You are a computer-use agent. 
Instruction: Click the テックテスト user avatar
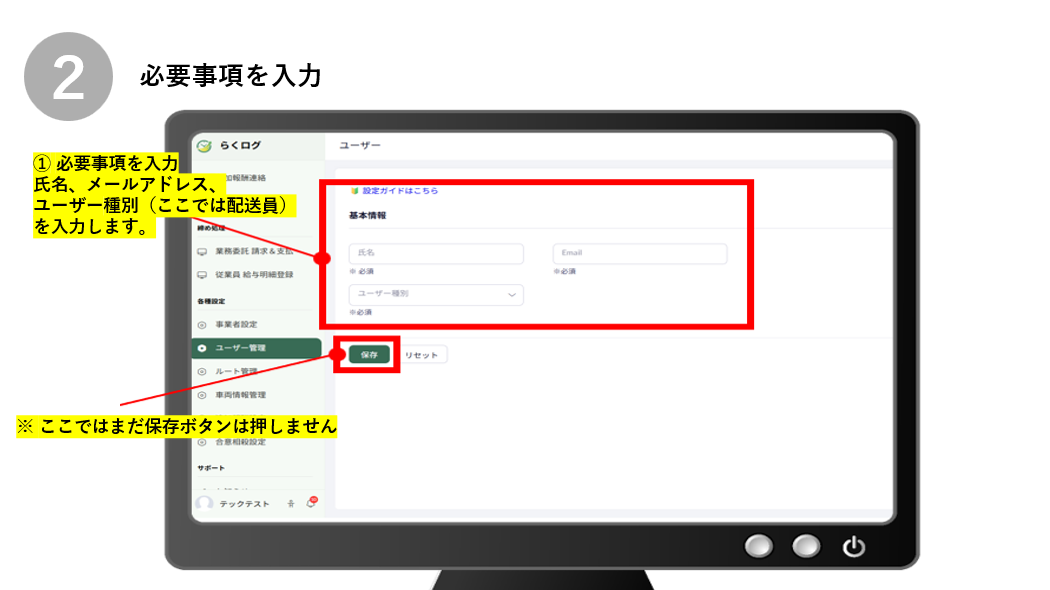pos(205,503)
